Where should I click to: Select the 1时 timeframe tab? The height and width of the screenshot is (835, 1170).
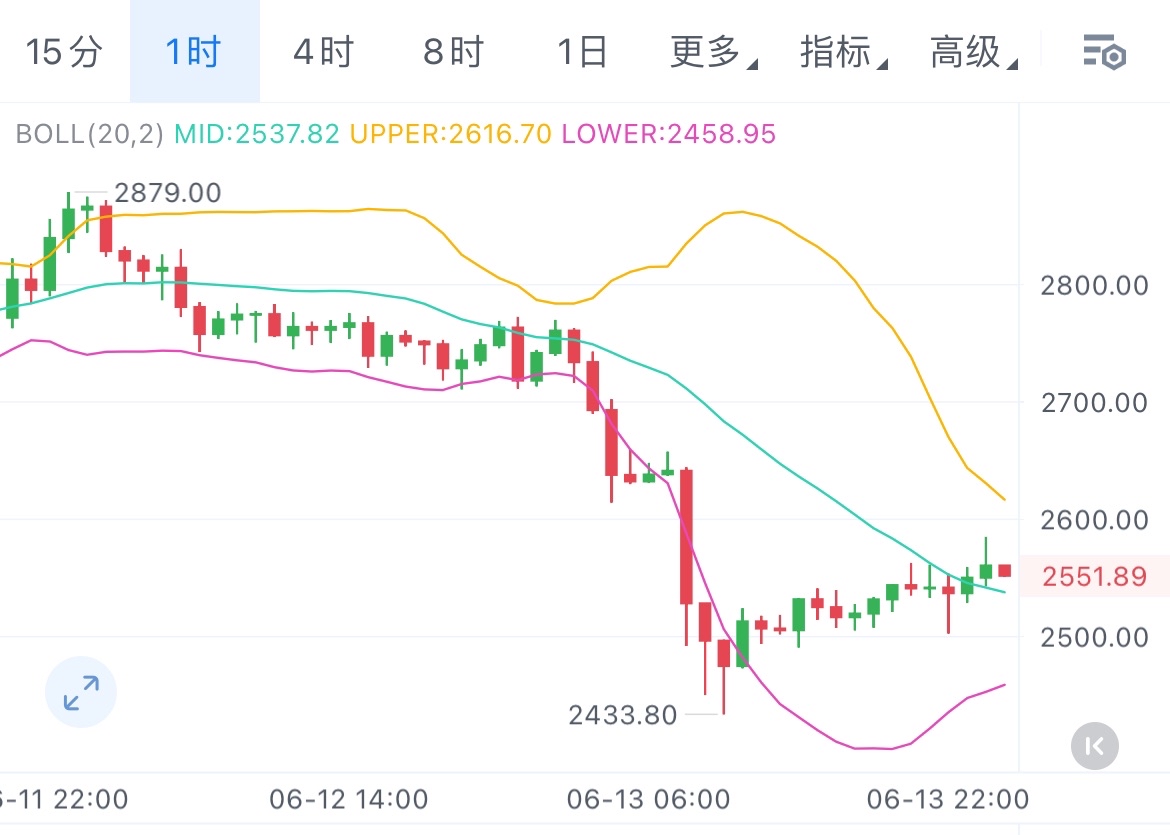tap(194, 51)
